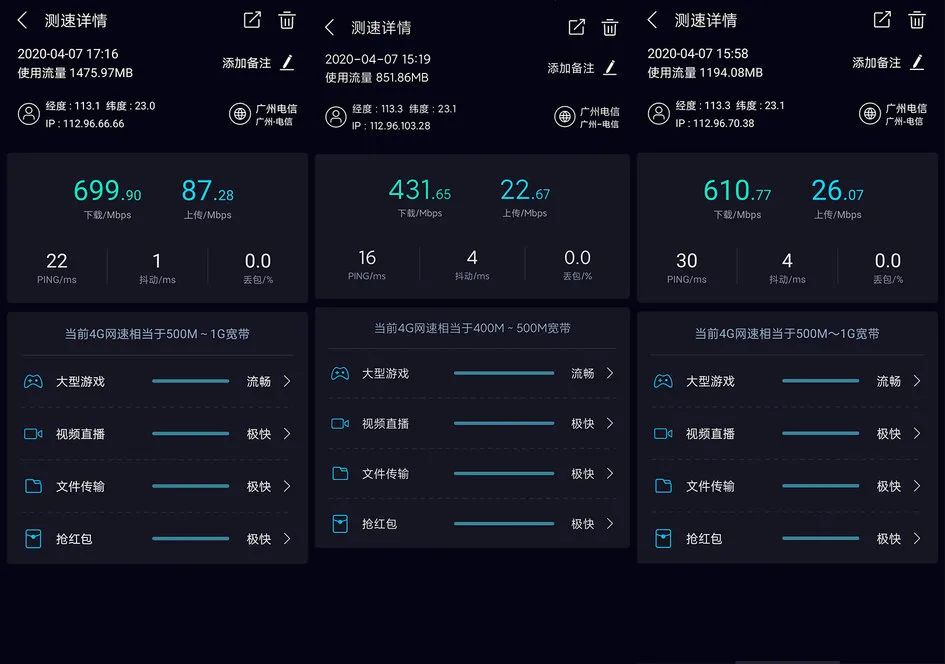Image resolution: width=945 pixels, height=664 pixels.
Task: Tap the 431.65 download speed value
Action: [419, 190]
